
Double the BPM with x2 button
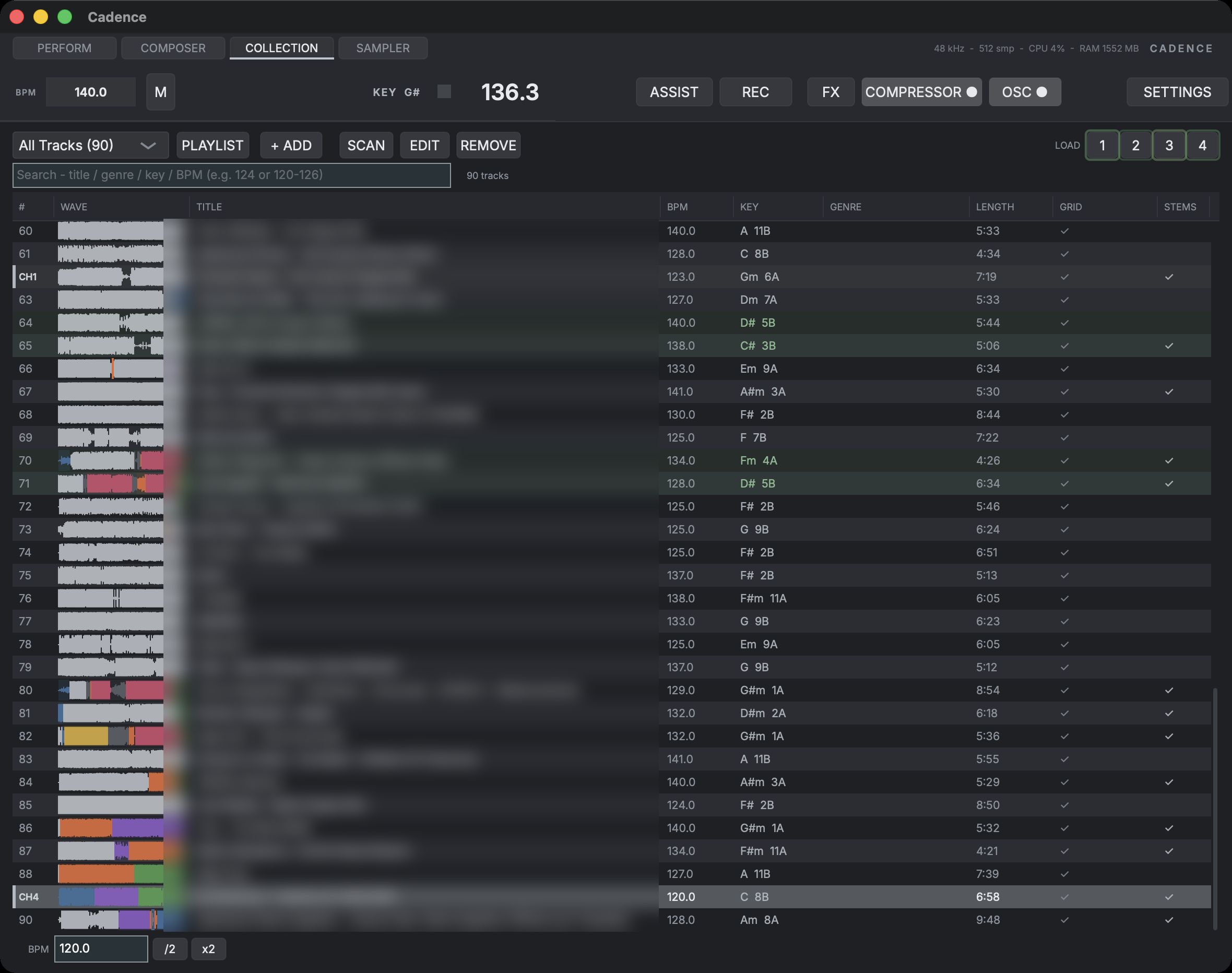tap(208, 949)
